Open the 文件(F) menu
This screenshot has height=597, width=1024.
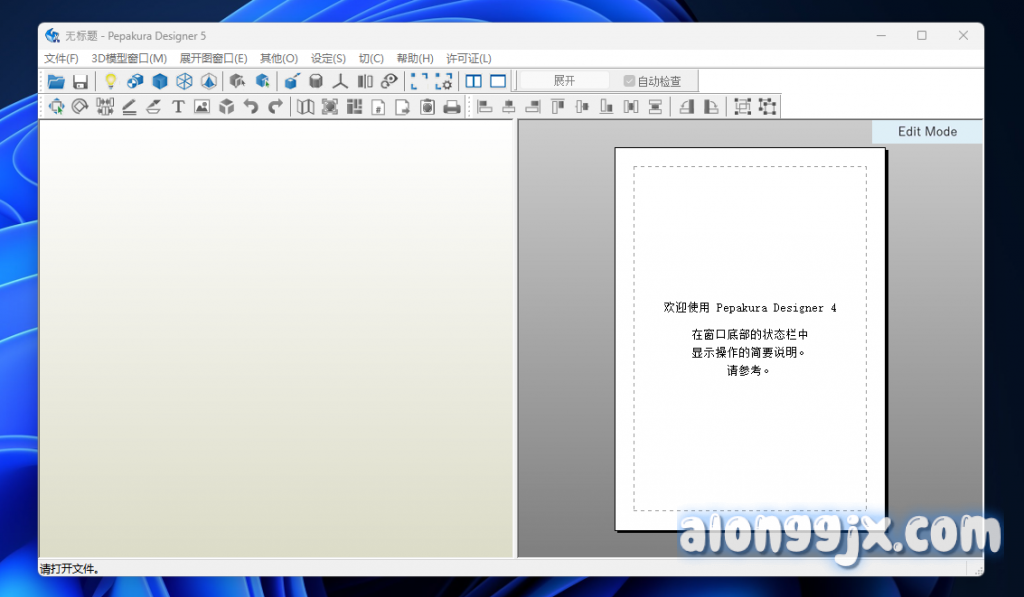[61, 59]
